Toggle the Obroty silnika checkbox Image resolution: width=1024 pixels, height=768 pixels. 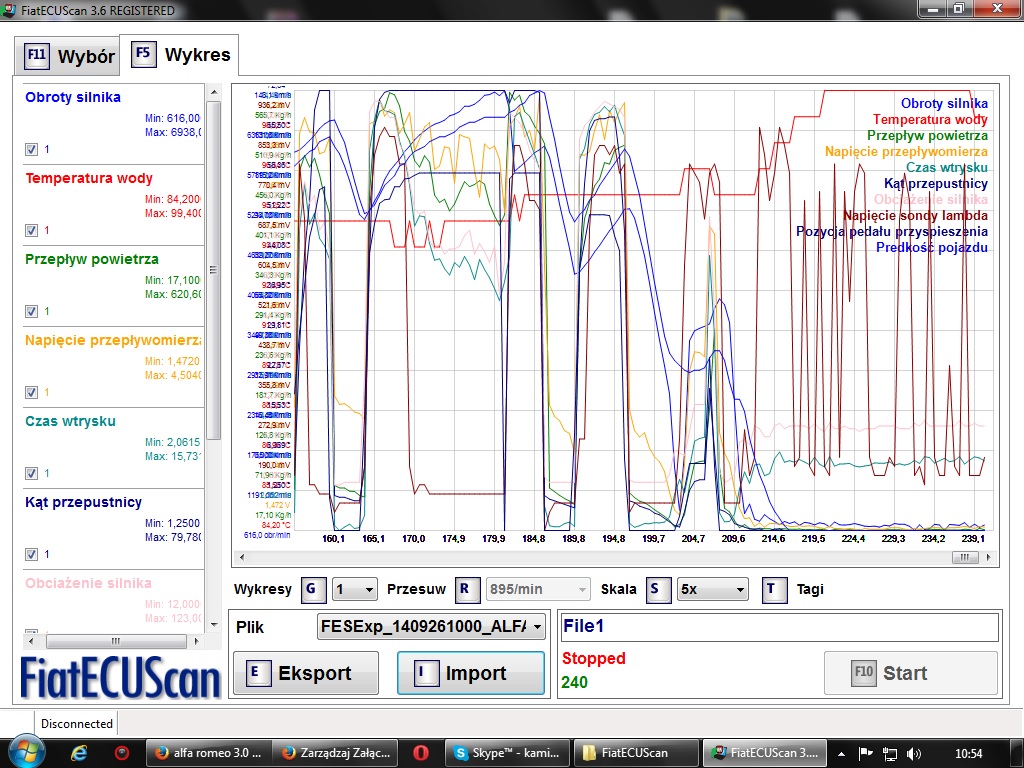pyautogui.click(x=31, y=149)
